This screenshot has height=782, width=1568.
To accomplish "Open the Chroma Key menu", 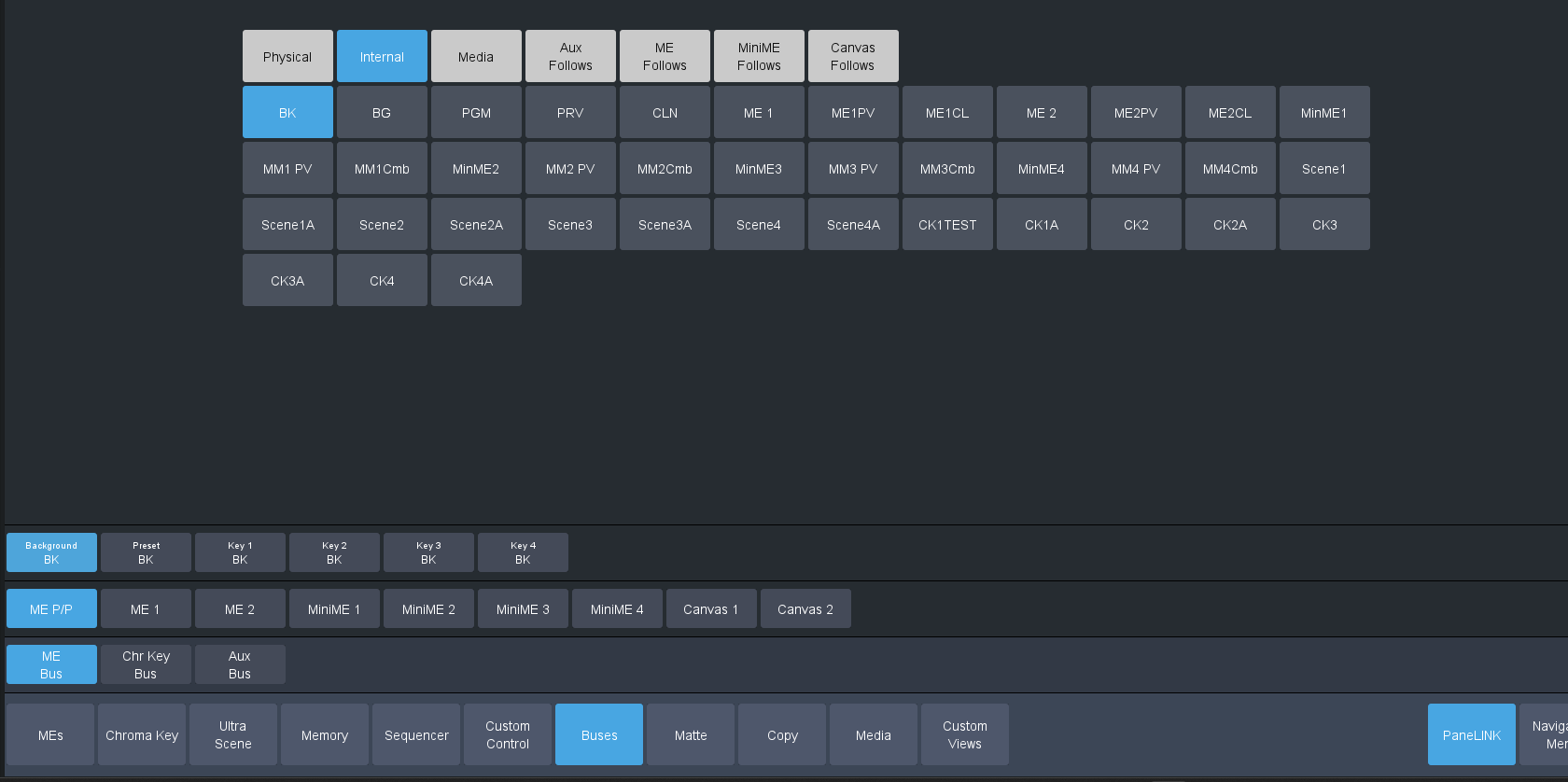I will [x=142, y=734].
